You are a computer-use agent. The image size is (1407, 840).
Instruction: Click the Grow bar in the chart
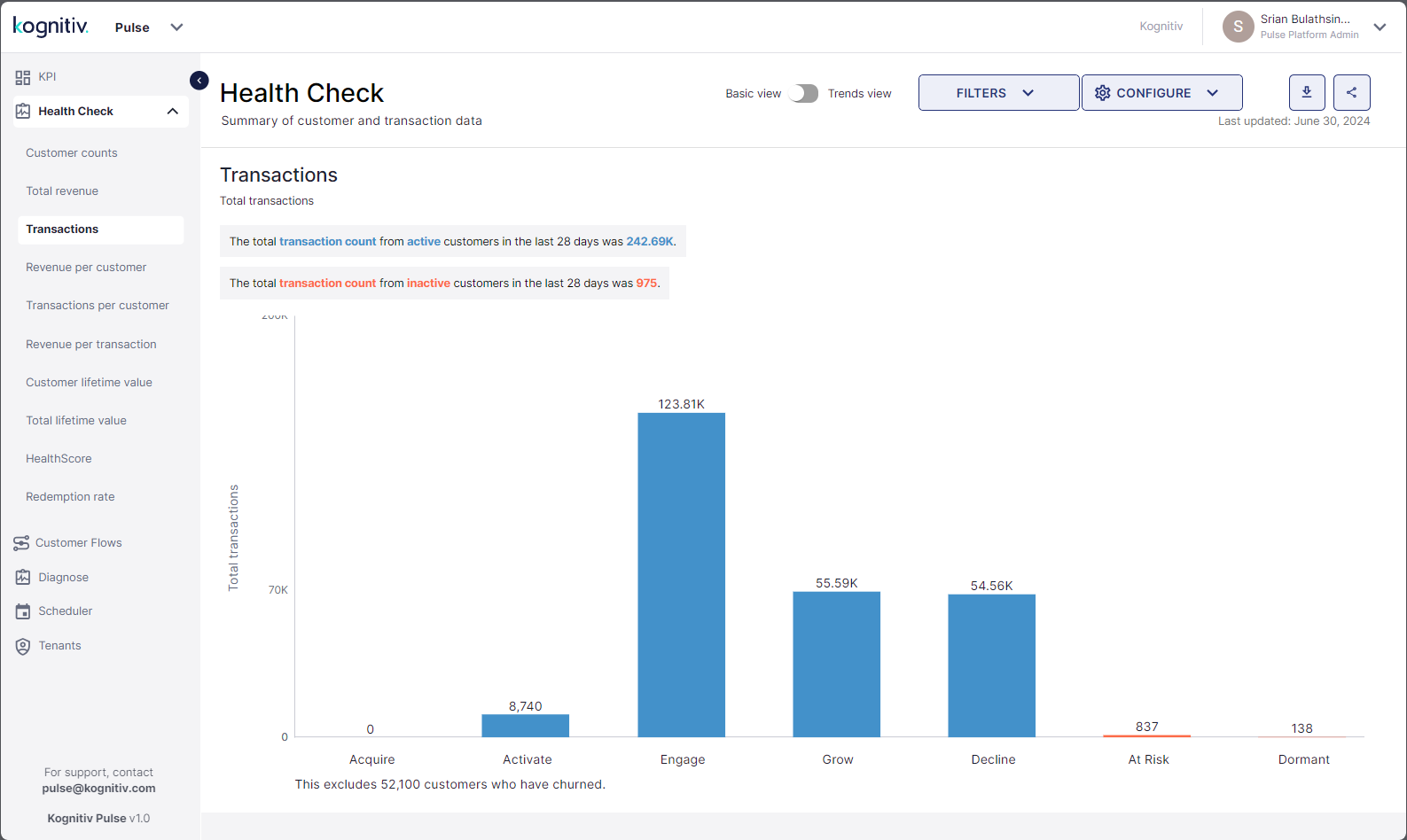pyautogui.click(x=837, y=665)
